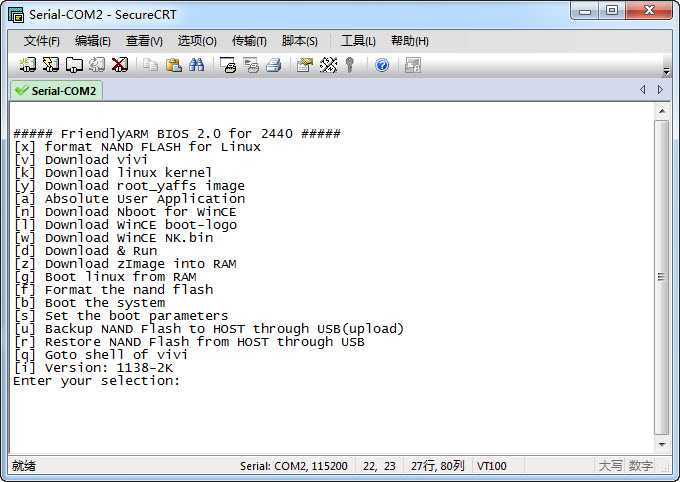Click '27行, 80列' in the status bar
Screen dimensions: 680x482
pyautogui.click(x=437, y=466)
